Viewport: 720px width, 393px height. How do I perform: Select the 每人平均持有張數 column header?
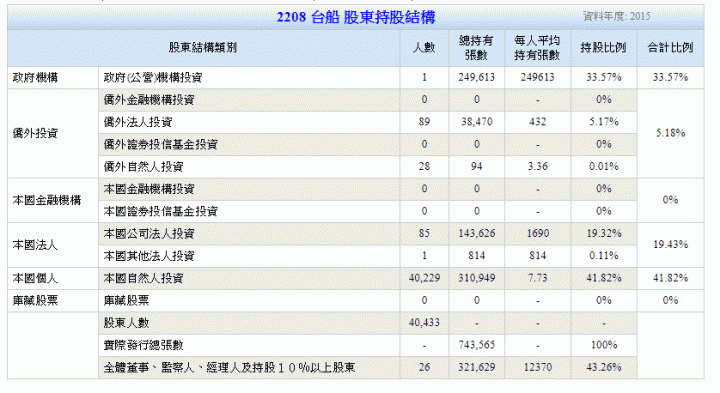[537, 48]
